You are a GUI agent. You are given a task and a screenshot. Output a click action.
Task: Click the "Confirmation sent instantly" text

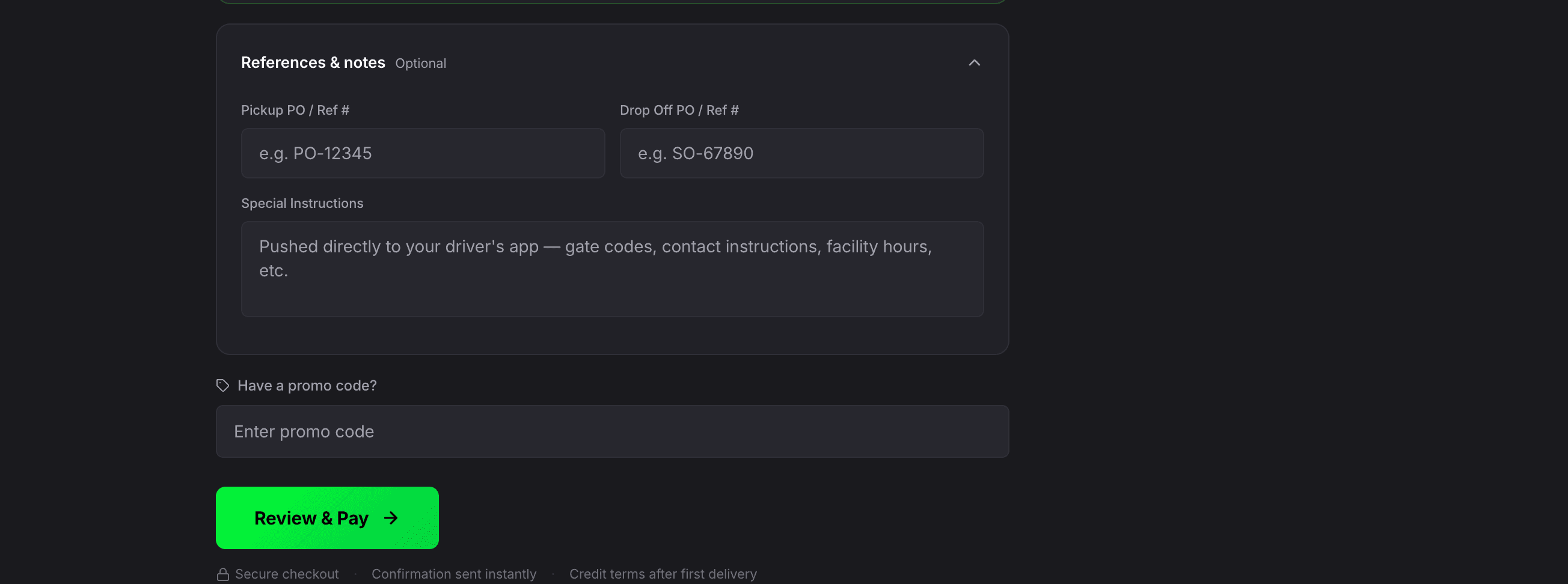click(x=454, y=574)
